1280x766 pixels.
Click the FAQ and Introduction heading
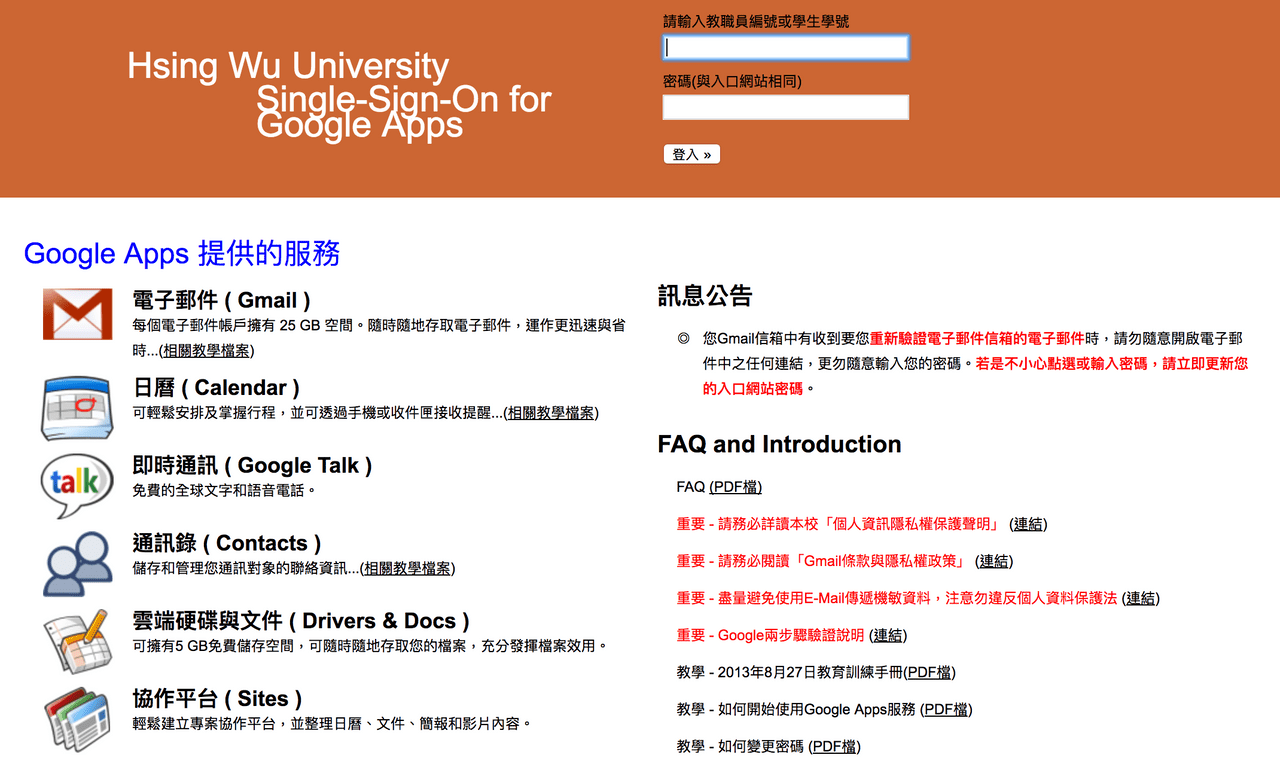coord(780,444)
